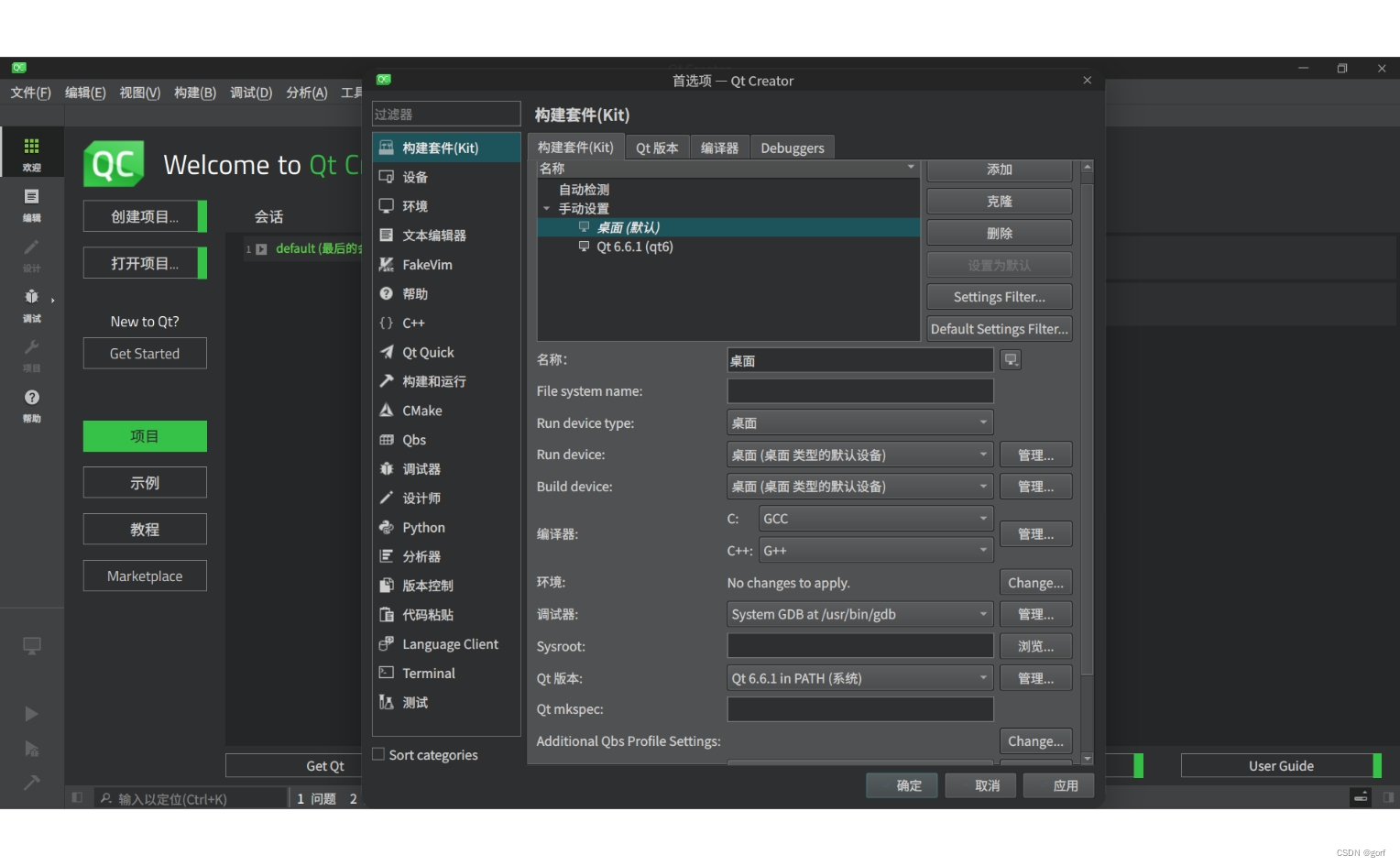Toggle Sort categories checkbox
This screenshot has width=1400, height=866.
(378, 754)
